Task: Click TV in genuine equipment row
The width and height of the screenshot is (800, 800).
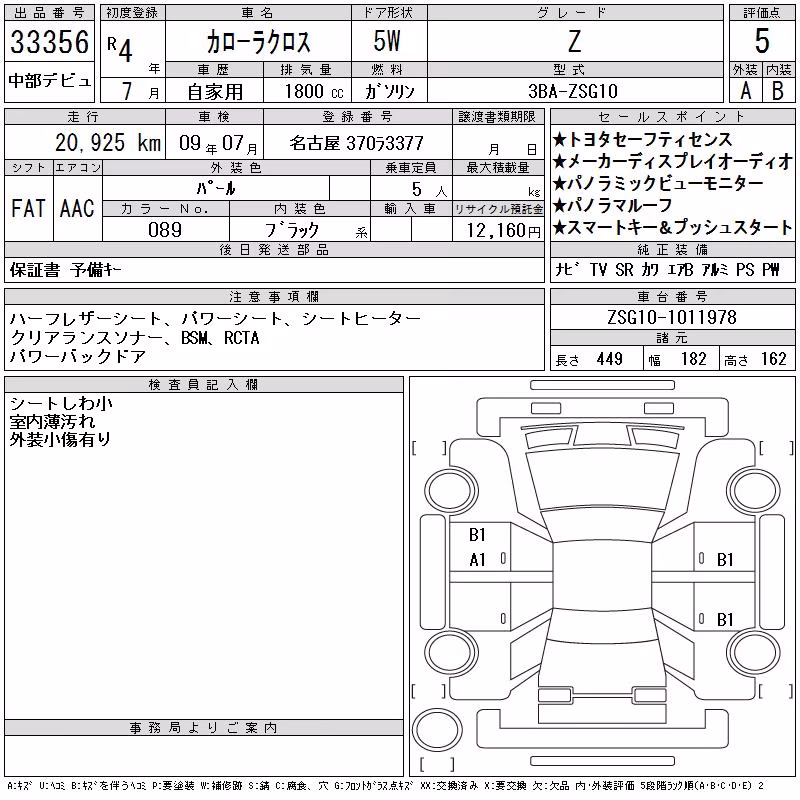Action: click(x=598, y=269)
